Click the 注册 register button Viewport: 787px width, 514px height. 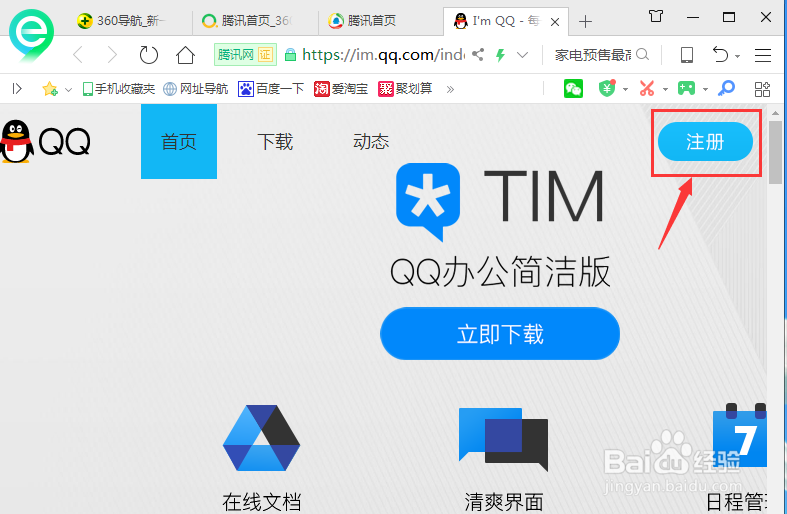click(705, 142)
